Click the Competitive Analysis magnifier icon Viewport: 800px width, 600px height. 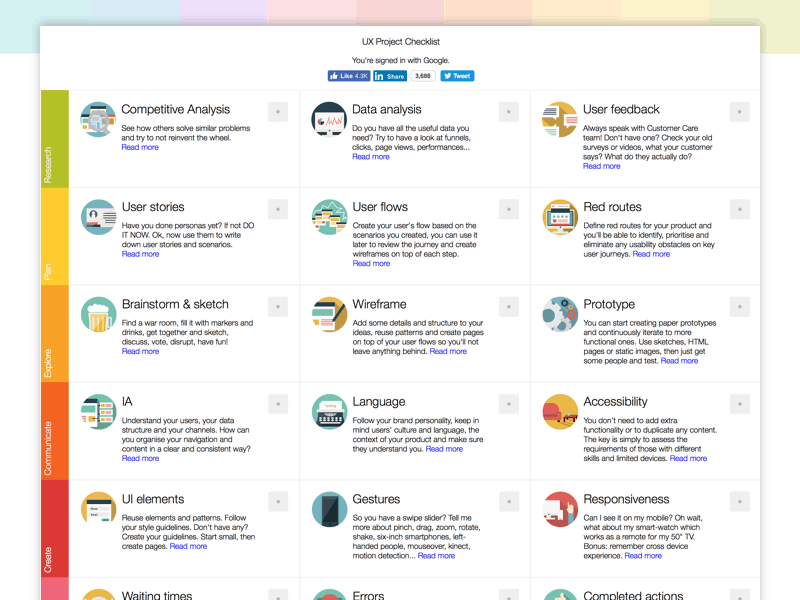tap(98, 119)
